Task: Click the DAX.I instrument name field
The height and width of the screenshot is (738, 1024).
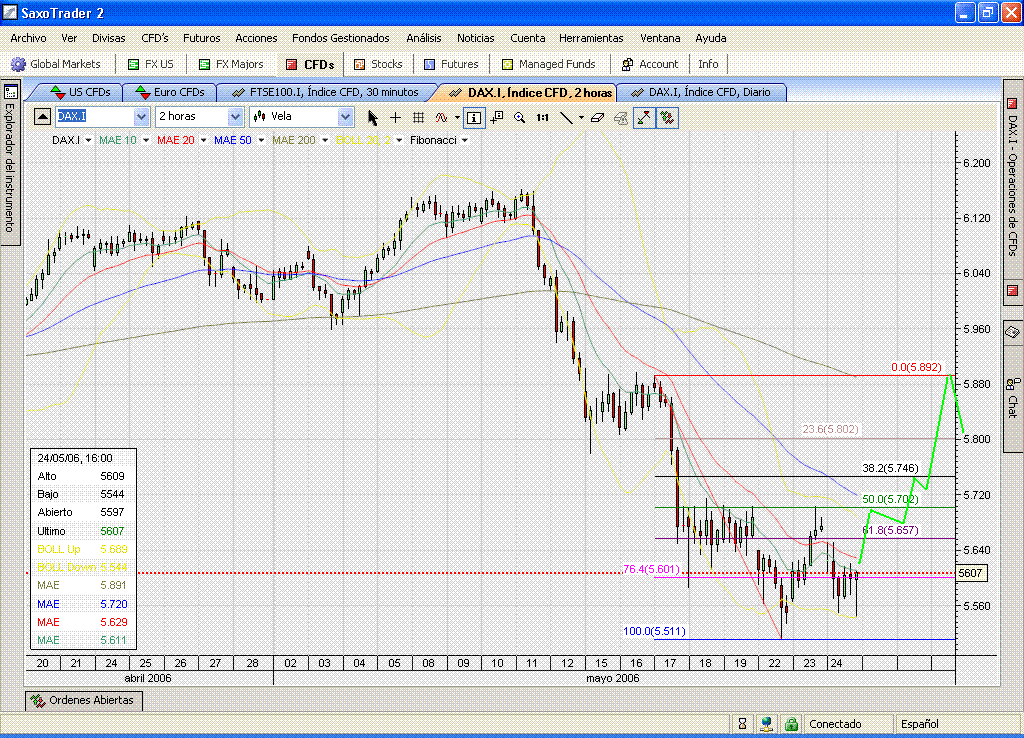Action: pos(95,117)
